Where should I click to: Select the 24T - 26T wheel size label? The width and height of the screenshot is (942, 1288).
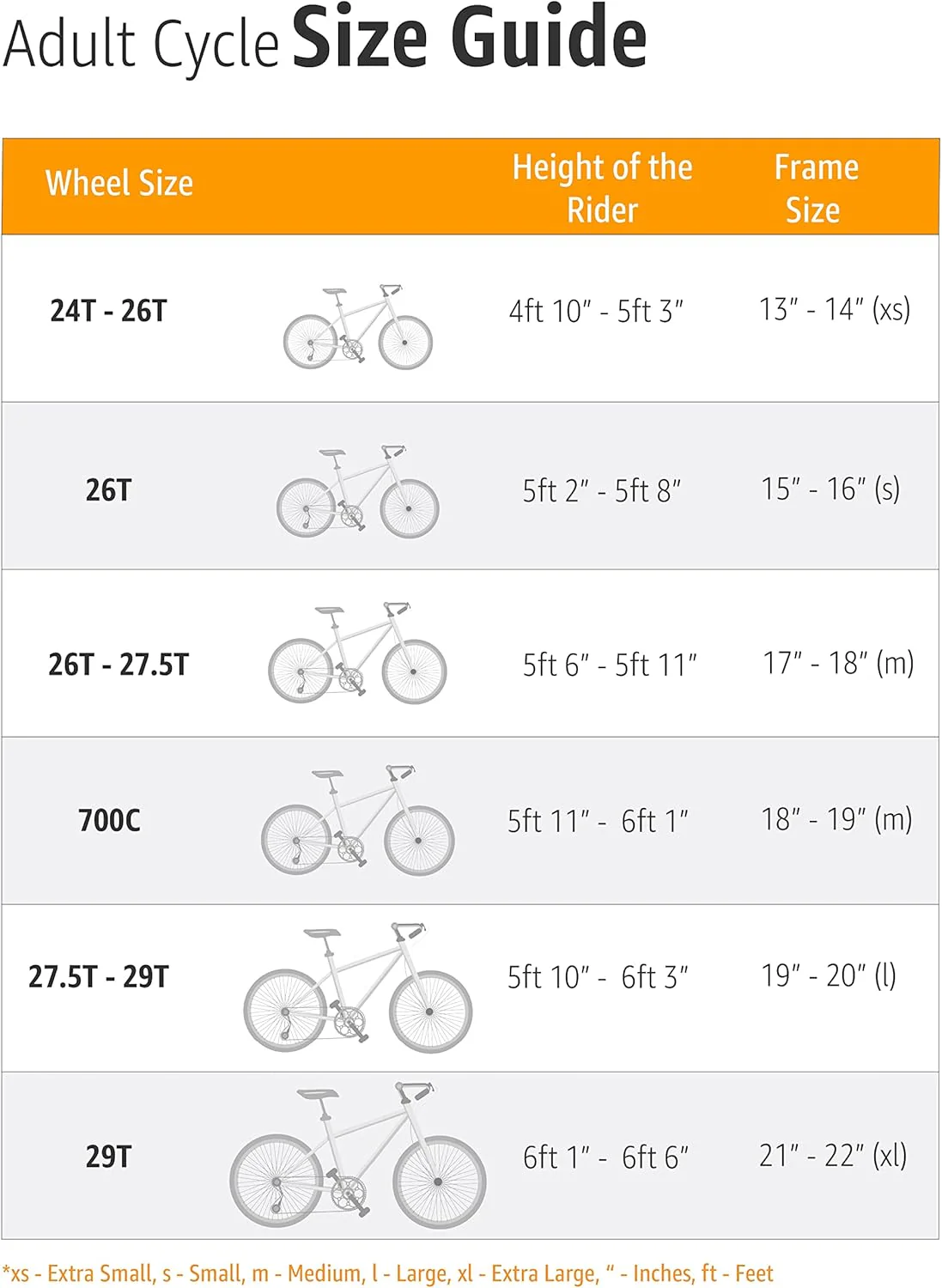(108, 311)
